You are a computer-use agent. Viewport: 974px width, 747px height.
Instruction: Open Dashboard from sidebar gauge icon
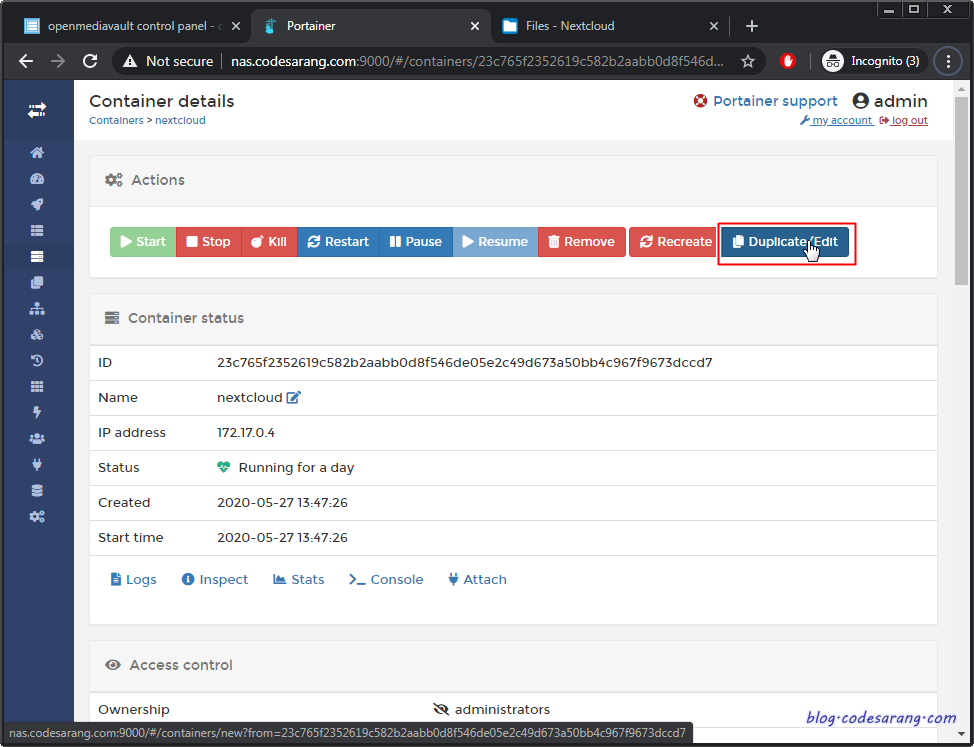(x=37, y=179)
